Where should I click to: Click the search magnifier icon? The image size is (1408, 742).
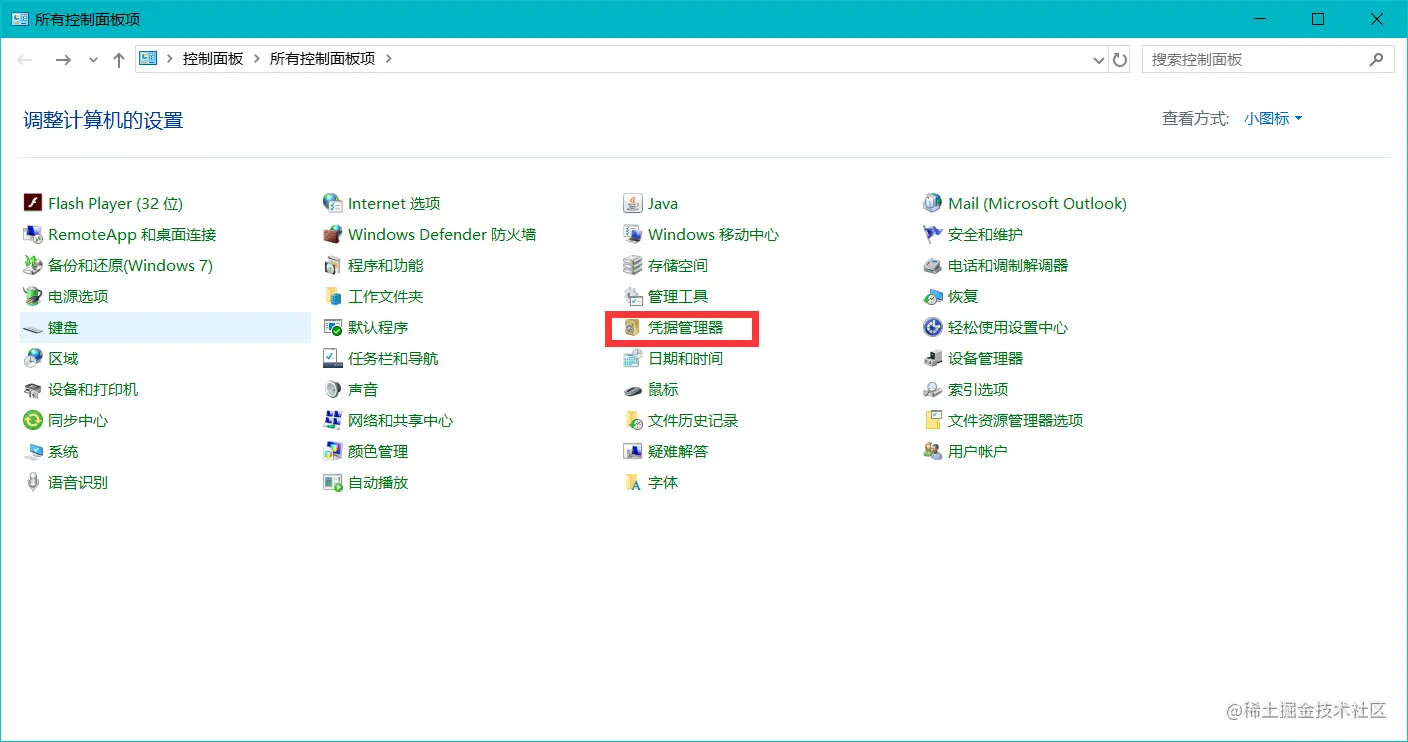[1378, 59]
